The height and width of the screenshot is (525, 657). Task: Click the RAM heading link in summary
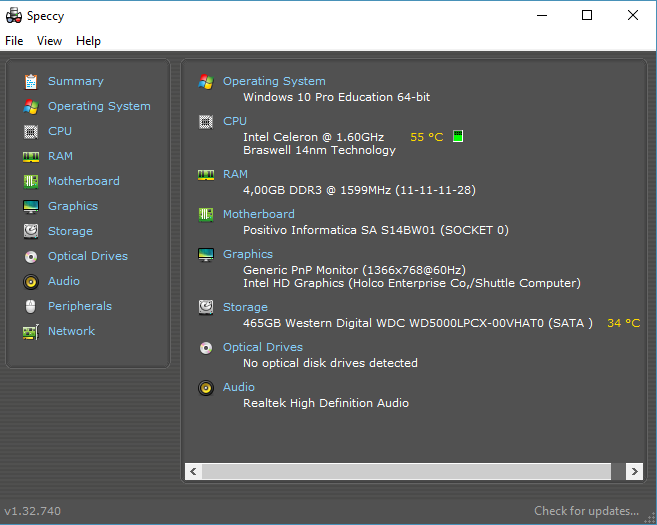pyautogui.click(x=235, y=174)
